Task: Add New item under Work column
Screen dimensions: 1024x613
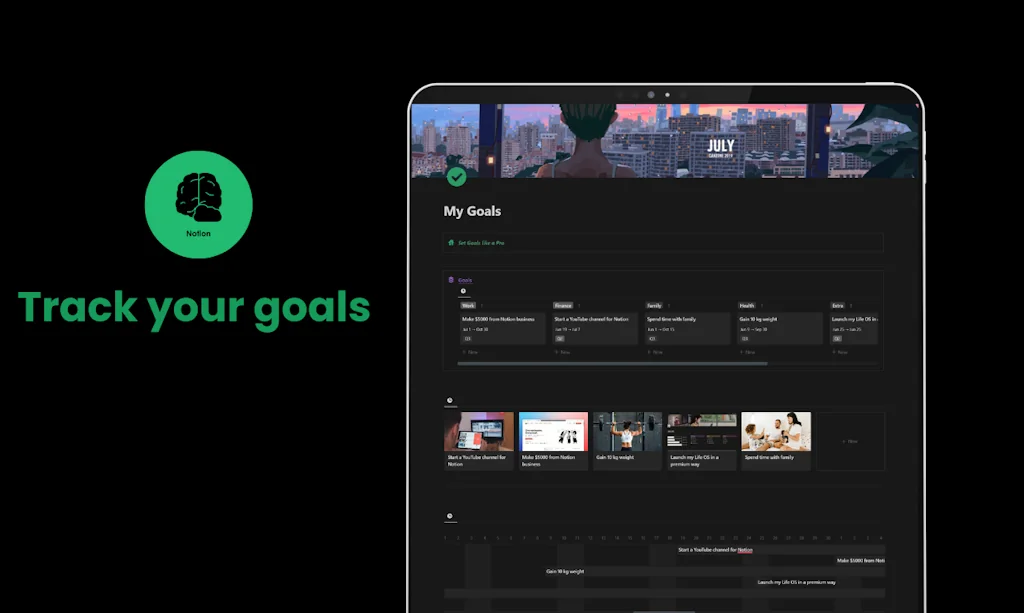Action: pyautogui.click(x=470, y=353)
